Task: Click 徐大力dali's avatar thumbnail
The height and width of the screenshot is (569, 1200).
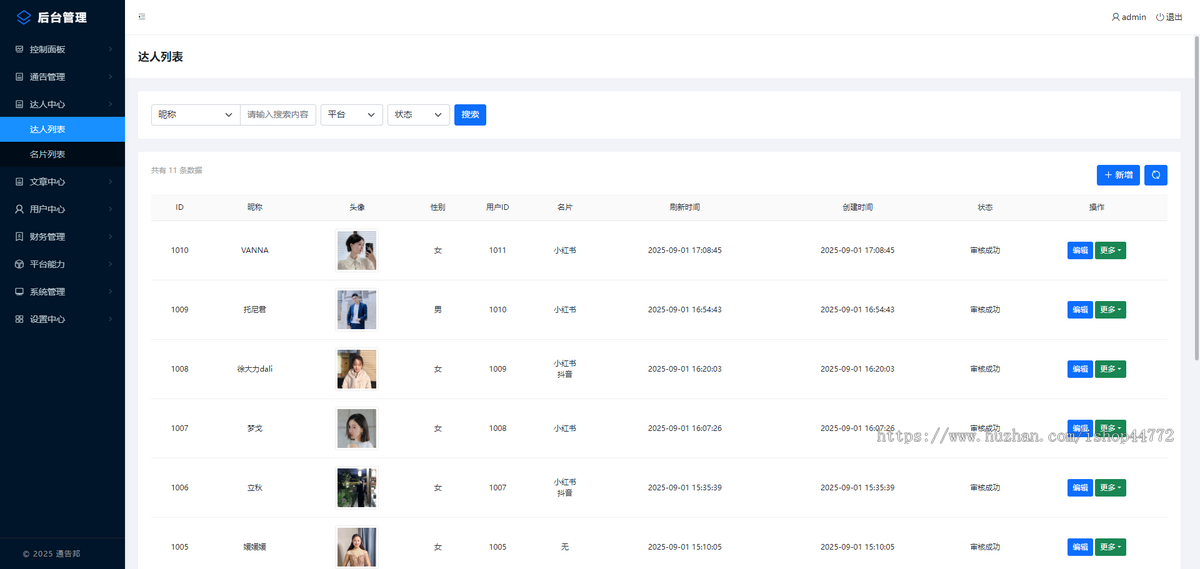Action: tap(357, 369)
